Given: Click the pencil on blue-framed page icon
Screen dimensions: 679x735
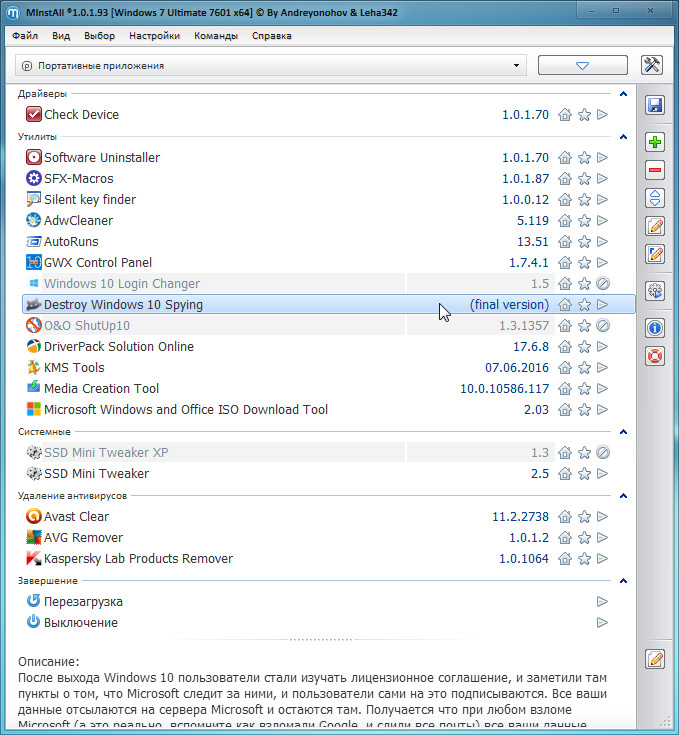Looking at the screenshot, I should click(x=655, y=254).
